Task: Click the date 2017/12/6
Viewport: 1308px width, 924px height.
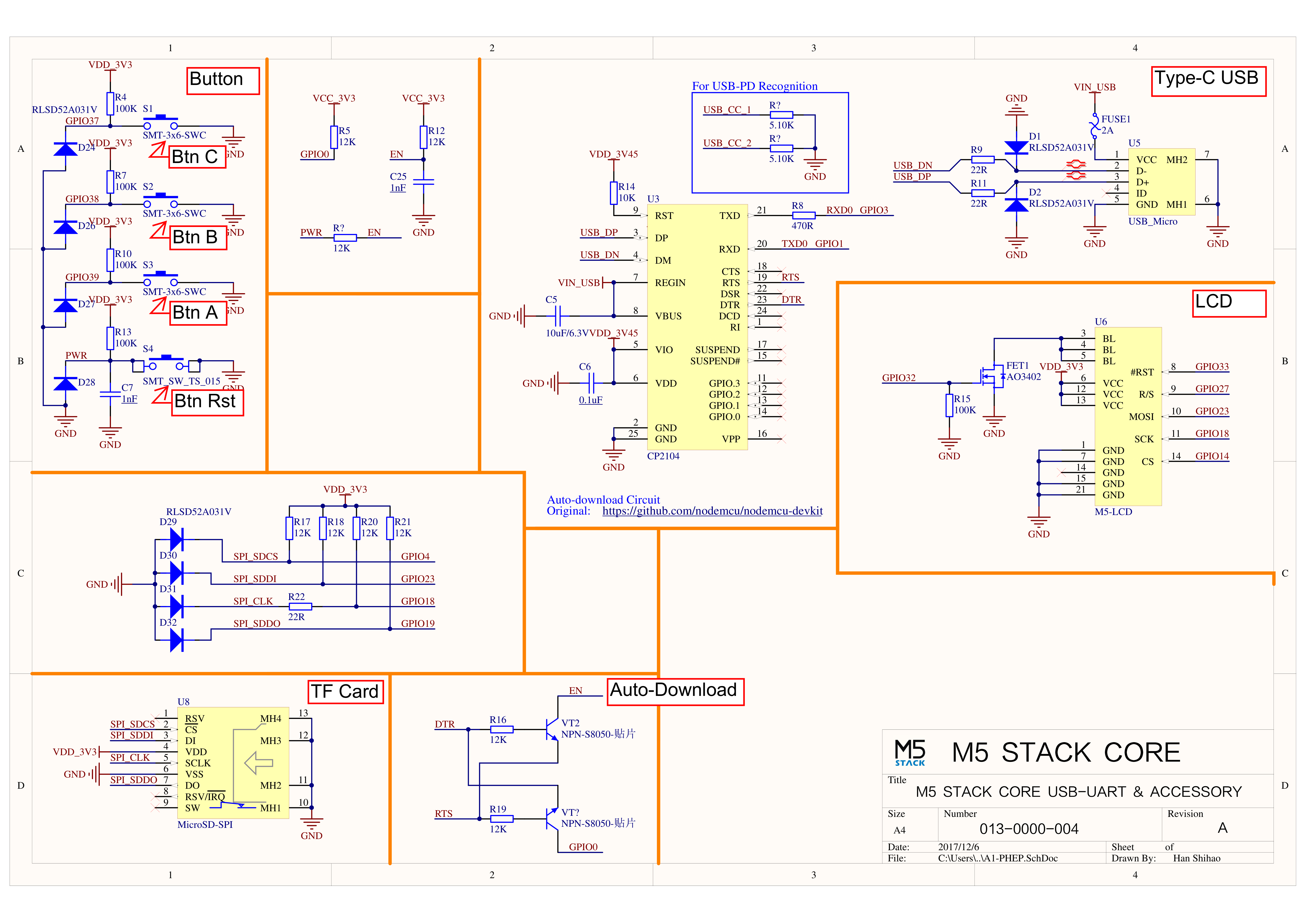Action: [959, 847]
